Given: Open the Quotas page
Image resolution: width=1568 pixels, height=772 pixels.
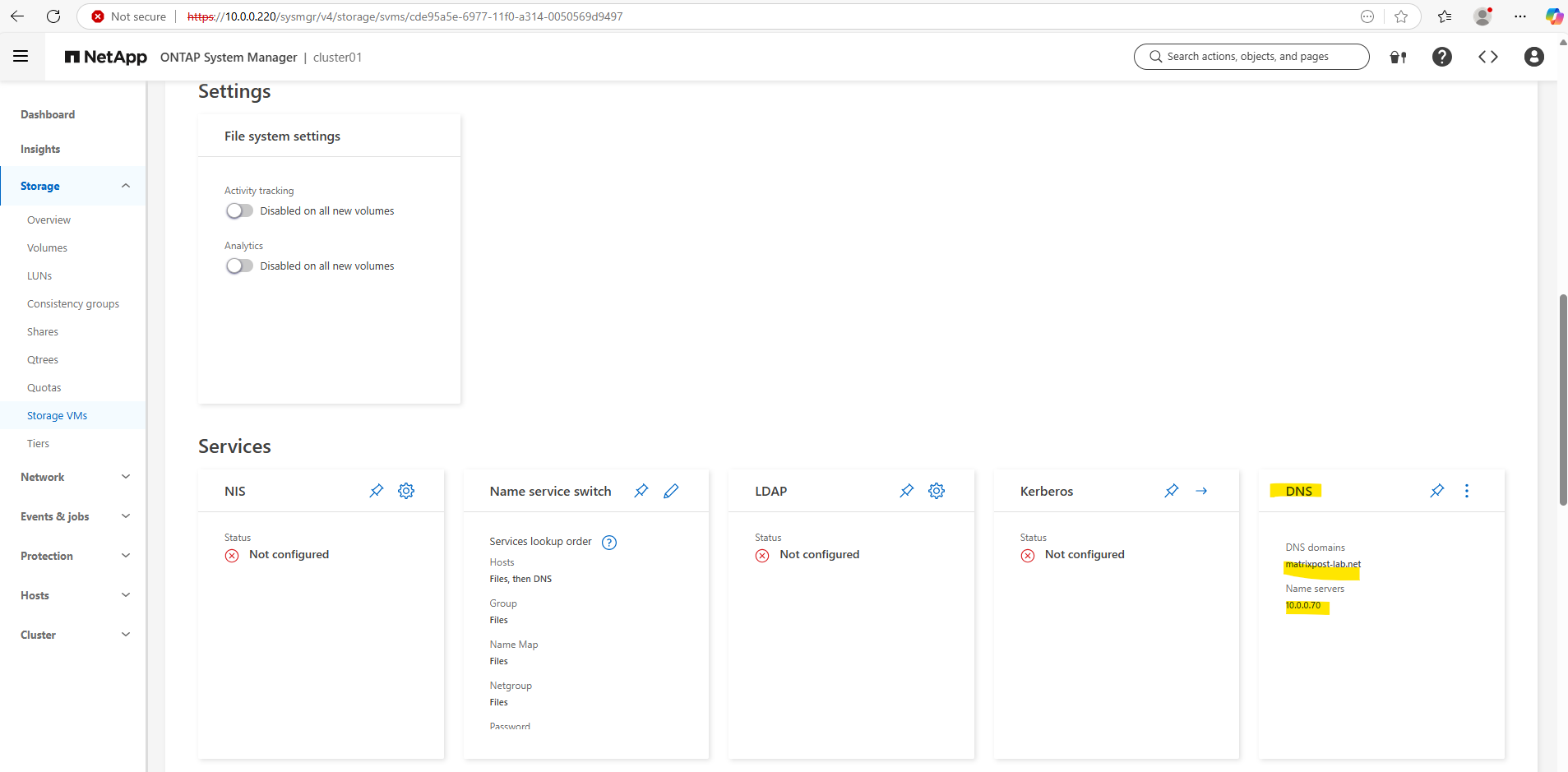Looking at the screenshot, I should pyautogui.click(x=44, y=387).
